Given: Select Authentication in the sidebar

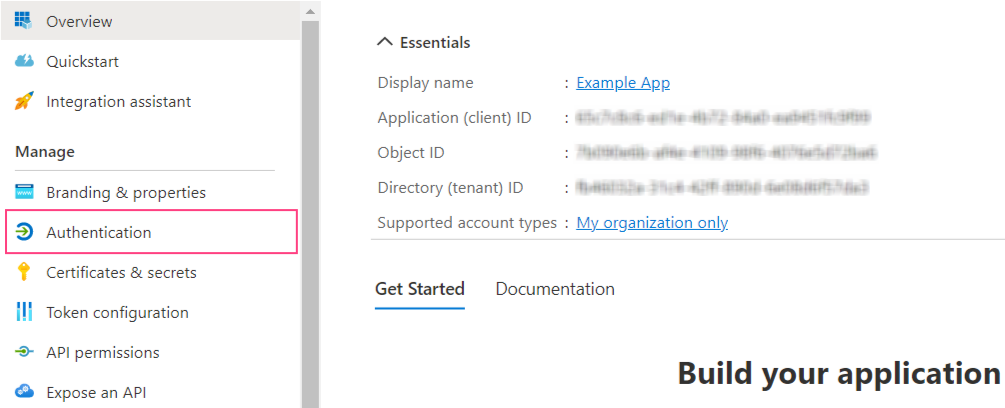Looking at the screenshot, I should click(151, 231).
